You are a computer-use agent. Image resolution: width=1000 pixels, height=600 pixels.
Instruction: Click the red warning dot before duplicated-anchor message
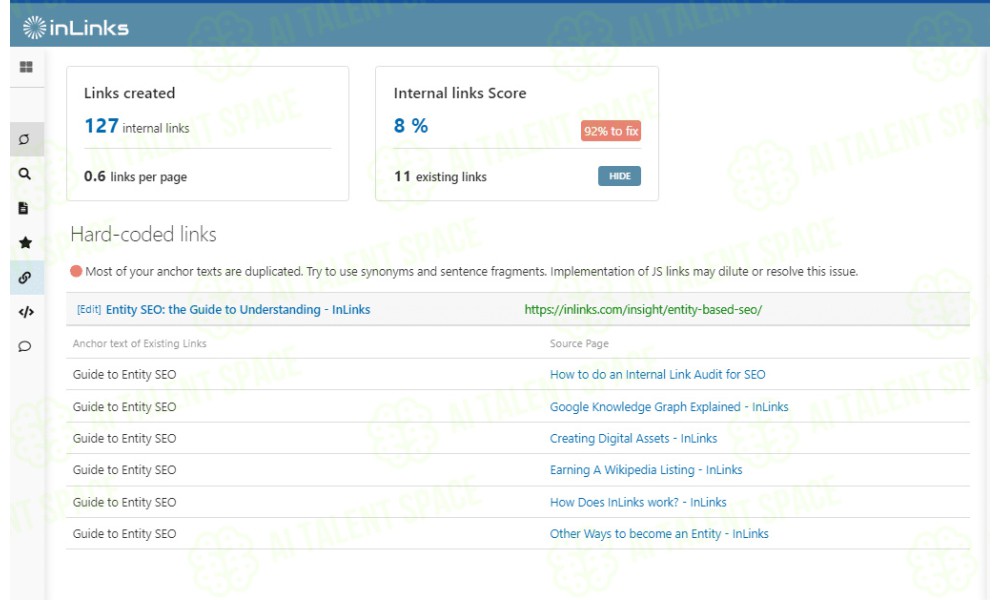pyautogui.click(x=76, y=272)
